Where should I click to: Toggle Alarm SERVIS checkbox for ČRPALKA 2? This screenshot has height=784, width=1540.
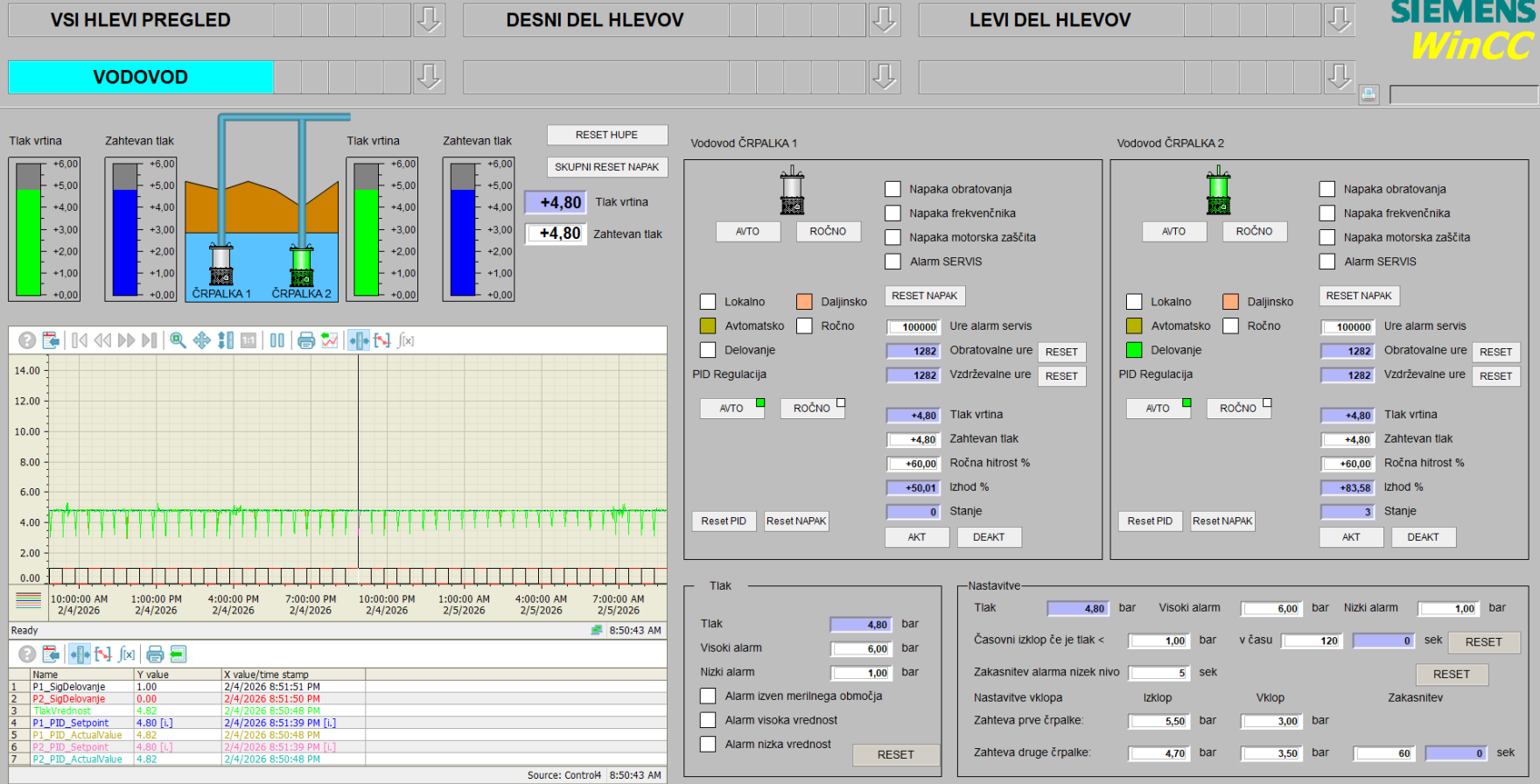tap(1327, 262)
